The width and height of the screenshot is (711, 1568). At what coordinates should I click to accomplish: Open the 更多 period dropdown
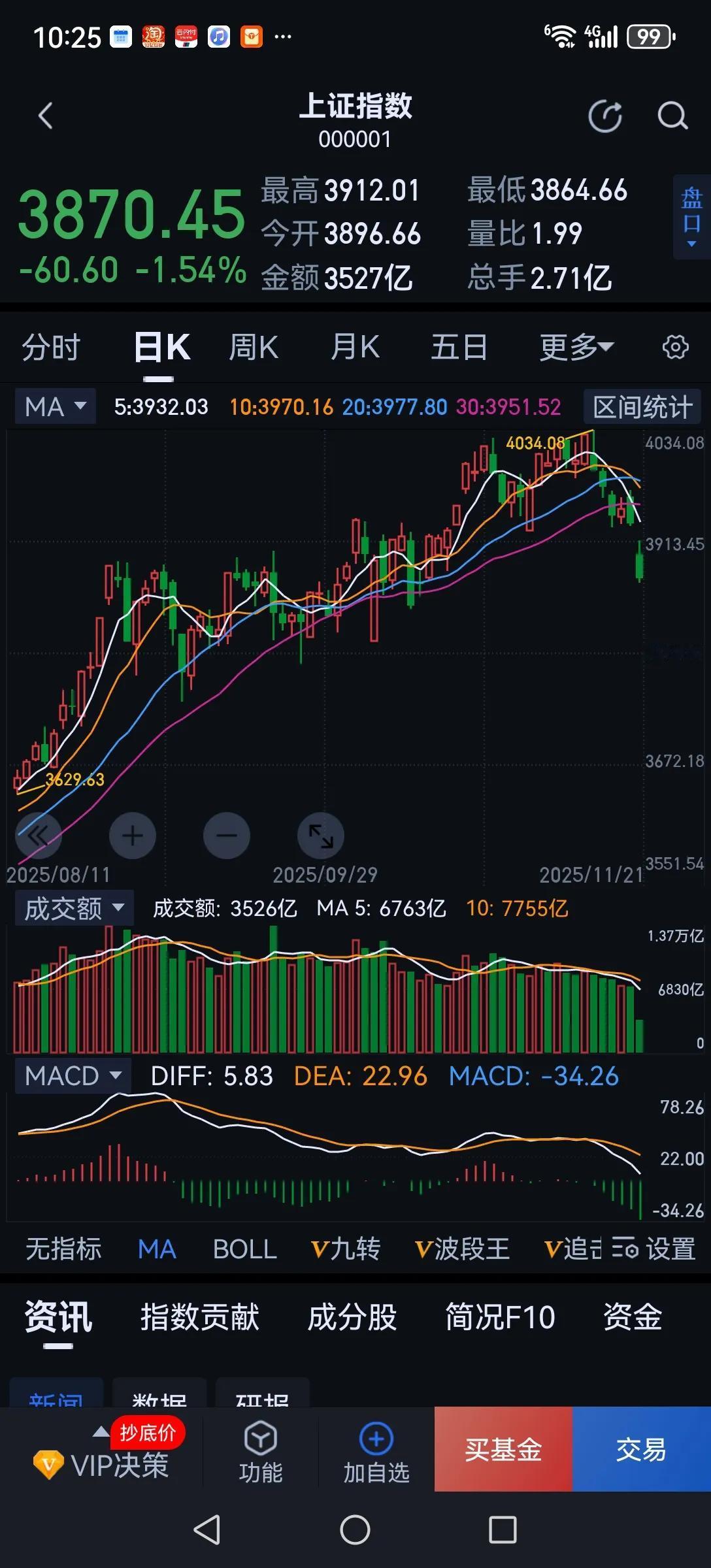(x=576, y=347)
